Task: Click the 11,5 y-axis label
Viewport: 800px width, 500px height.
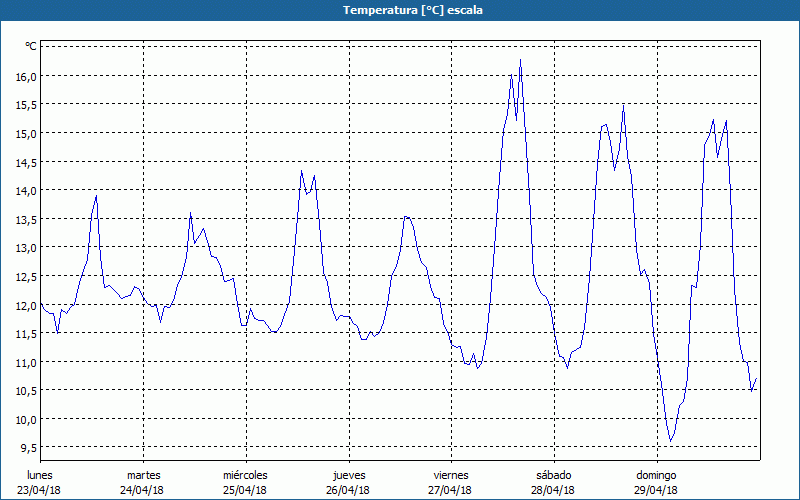Action: (25, 333)
